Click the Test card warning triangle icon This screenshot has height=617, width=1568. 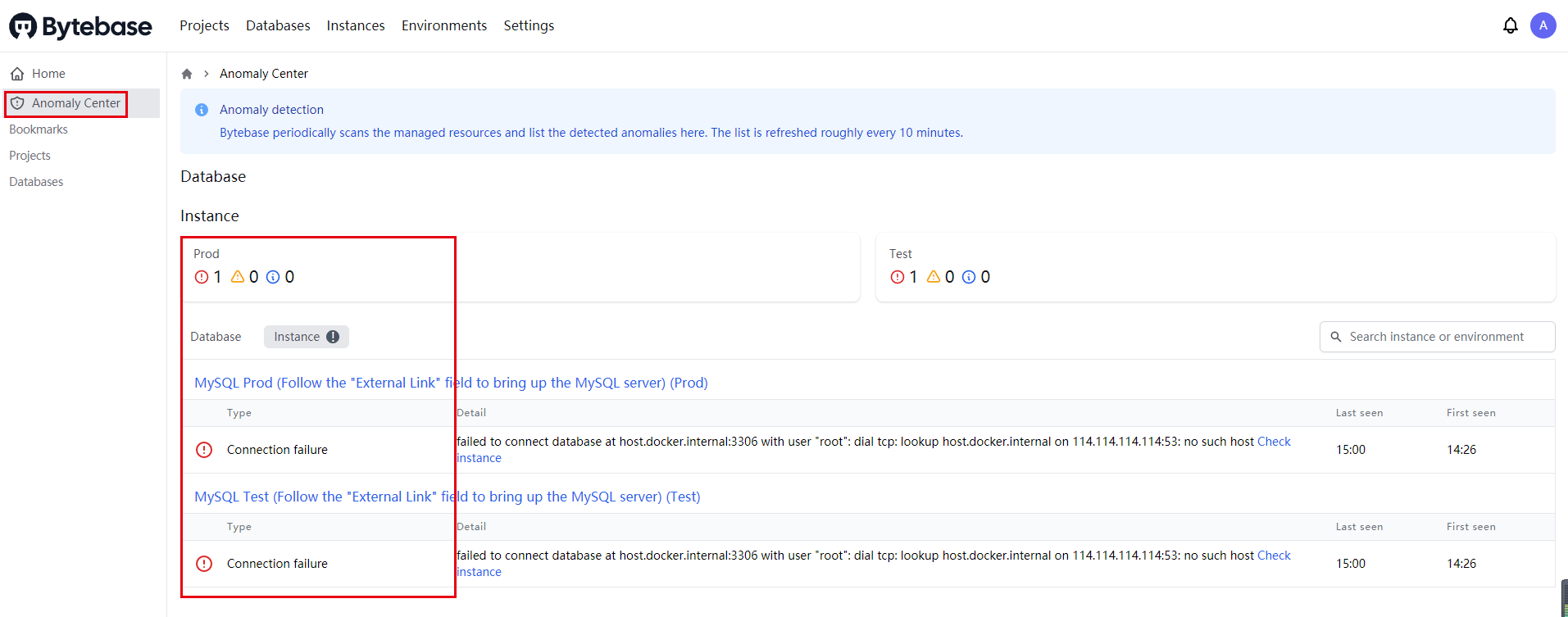(x=934, y=277)
